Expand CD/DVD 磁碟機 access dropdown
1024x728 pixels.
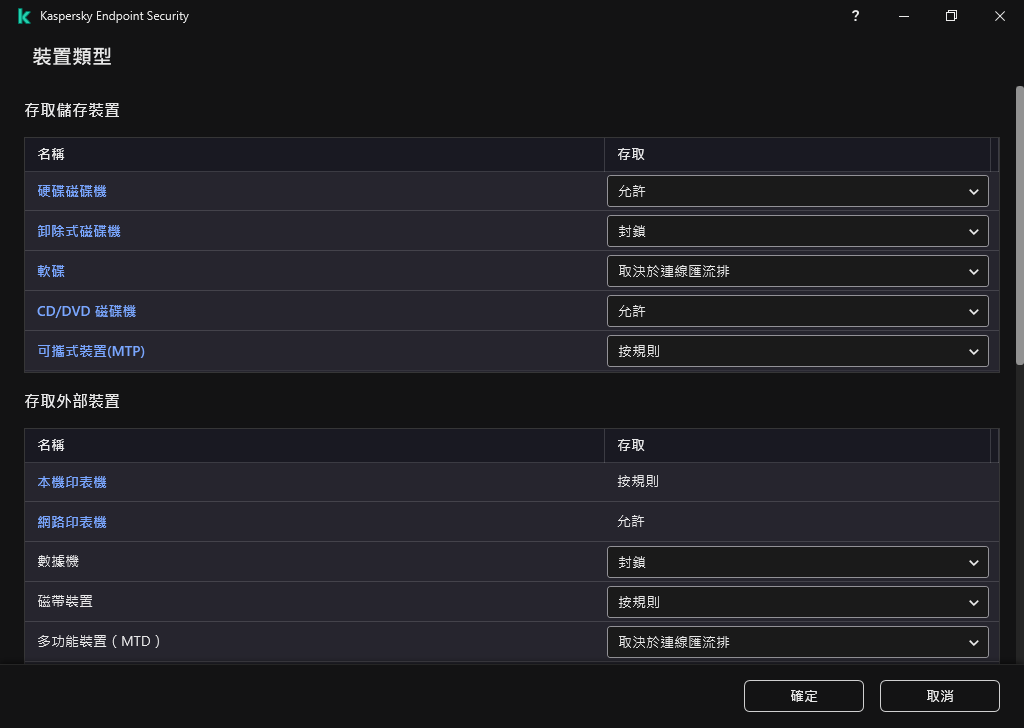pos(797,311)
